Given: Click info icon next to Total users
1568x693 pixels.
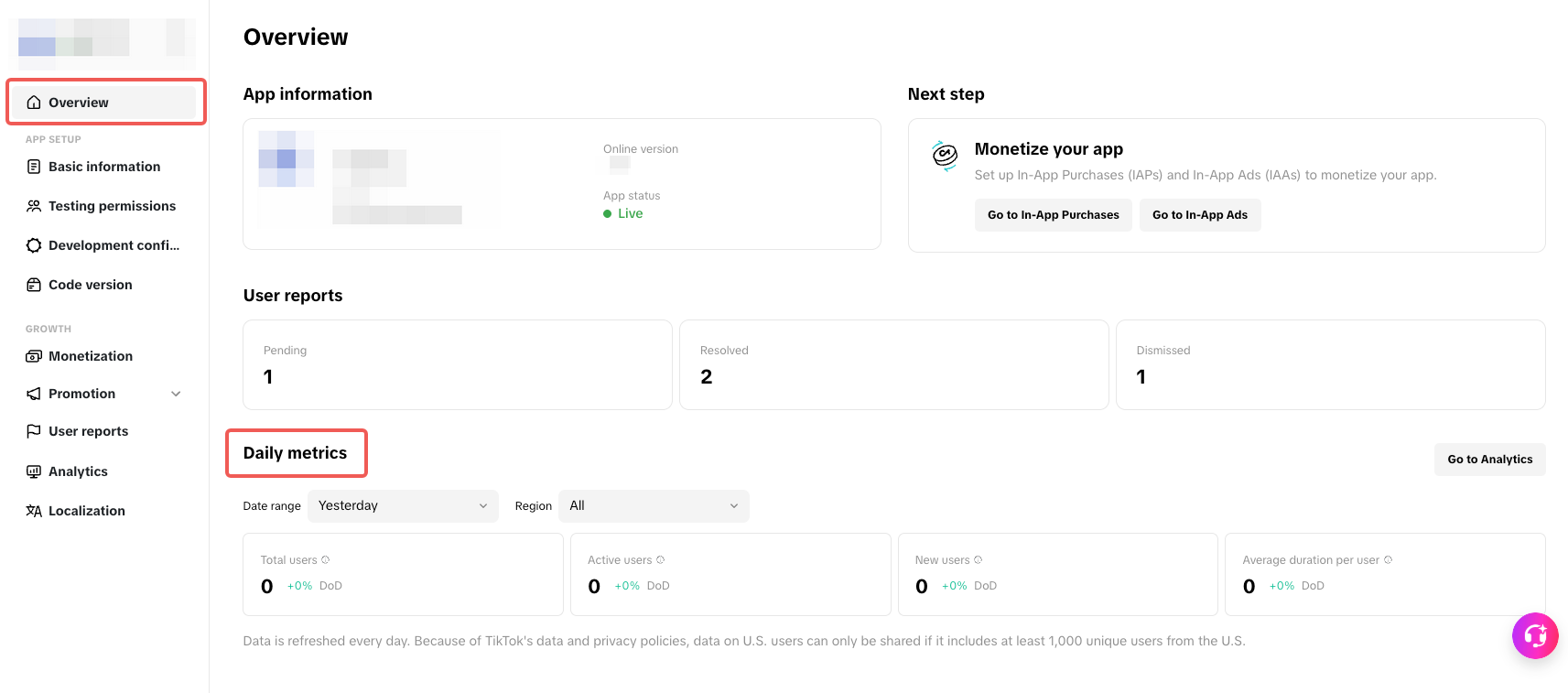Looking at the screenshot, I should 325,560.
